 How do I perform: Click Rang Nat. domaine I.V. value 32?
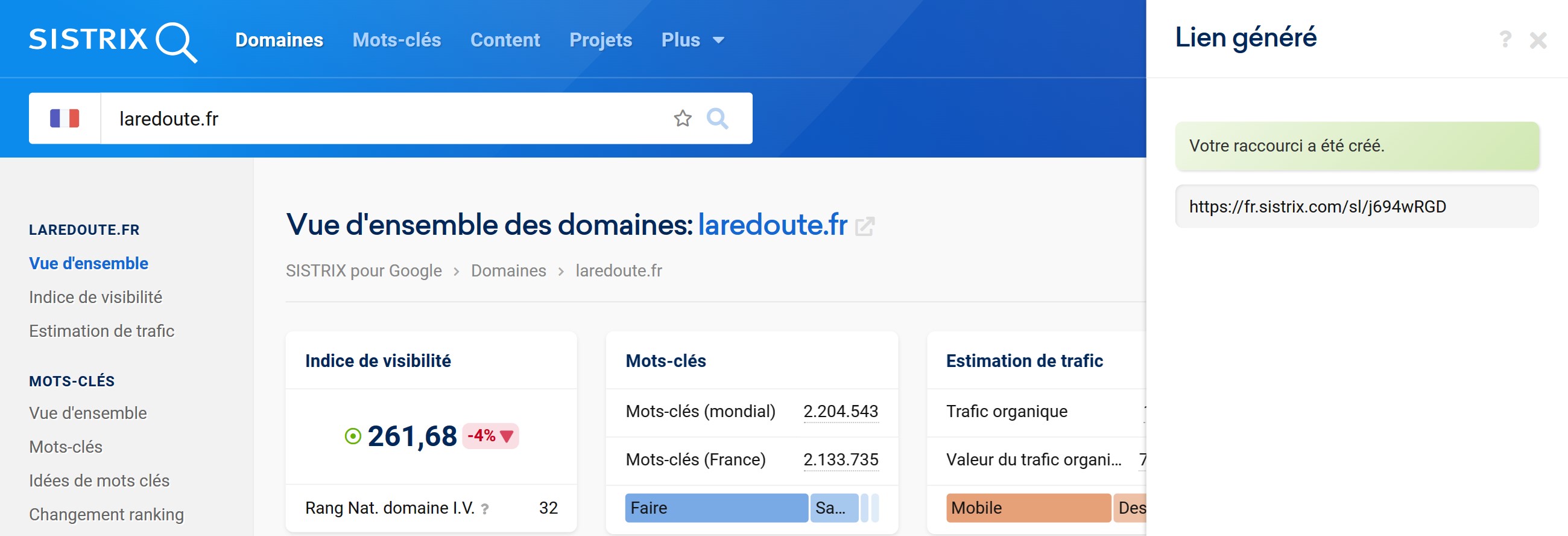coord(548,508)
